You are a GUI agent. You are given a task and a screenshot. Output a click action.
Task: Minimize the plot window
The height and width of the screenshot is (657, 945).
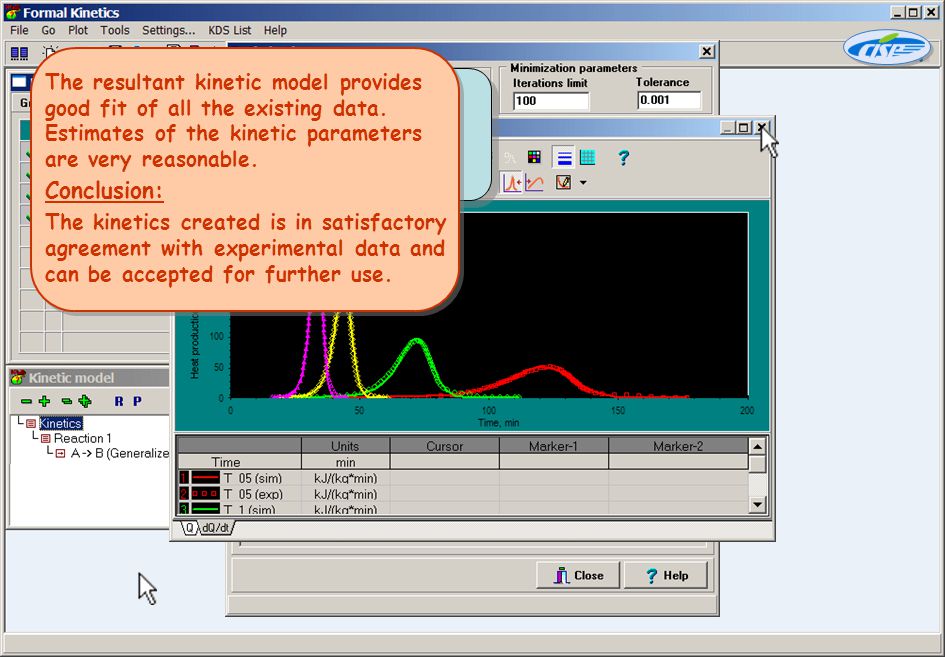728,128
